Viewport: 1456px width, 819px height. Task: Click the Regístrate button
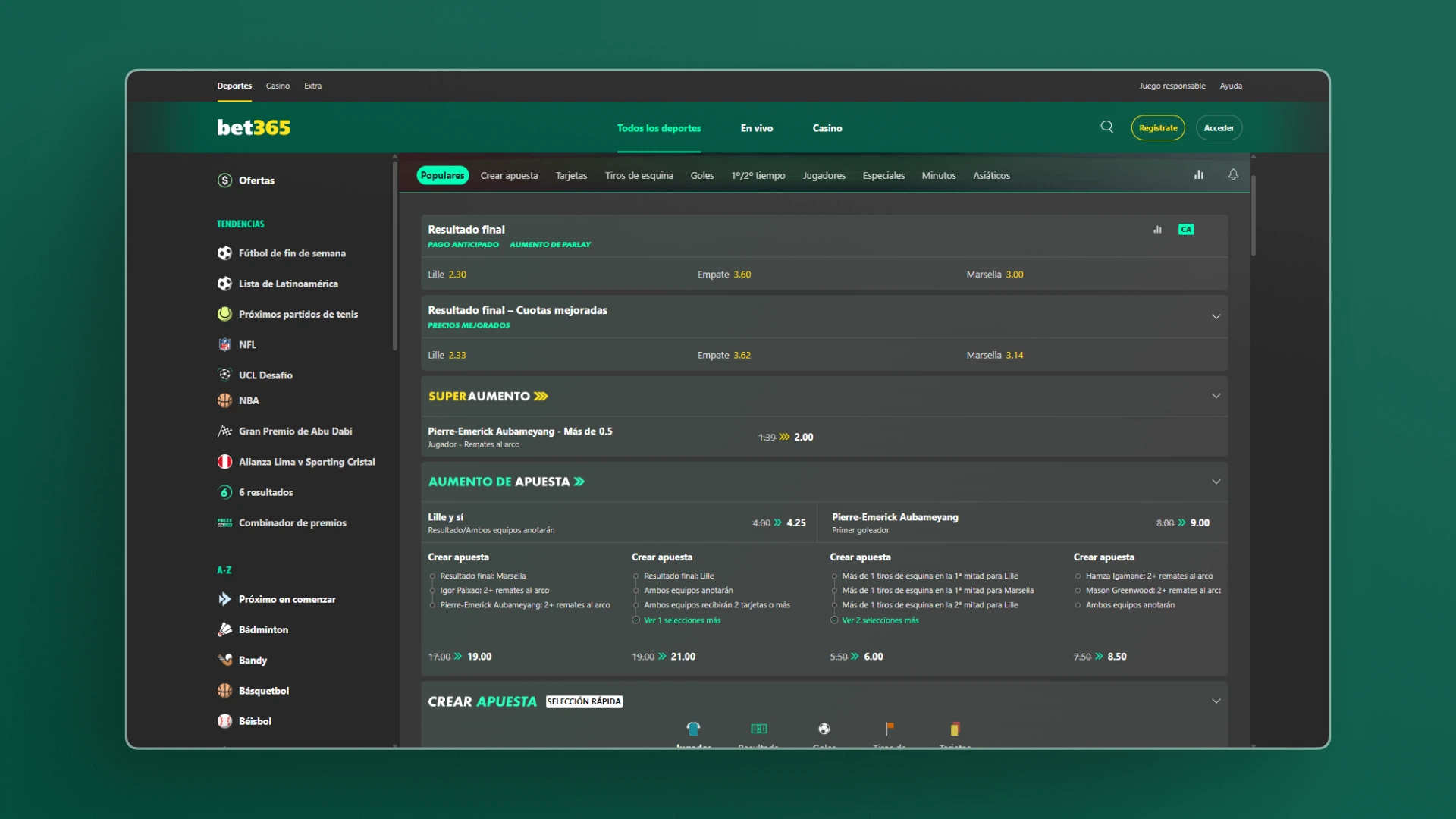1157,127
